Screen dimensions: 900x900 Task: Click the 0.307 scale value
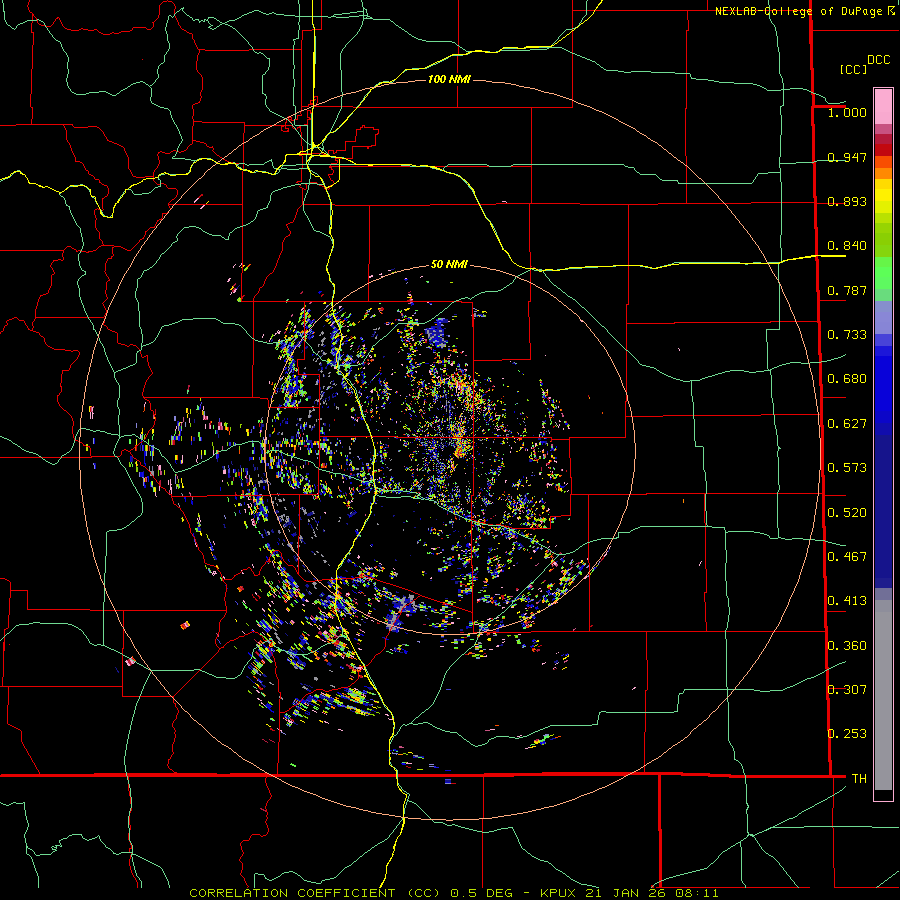pyautogui.click(x=847, y=690)
